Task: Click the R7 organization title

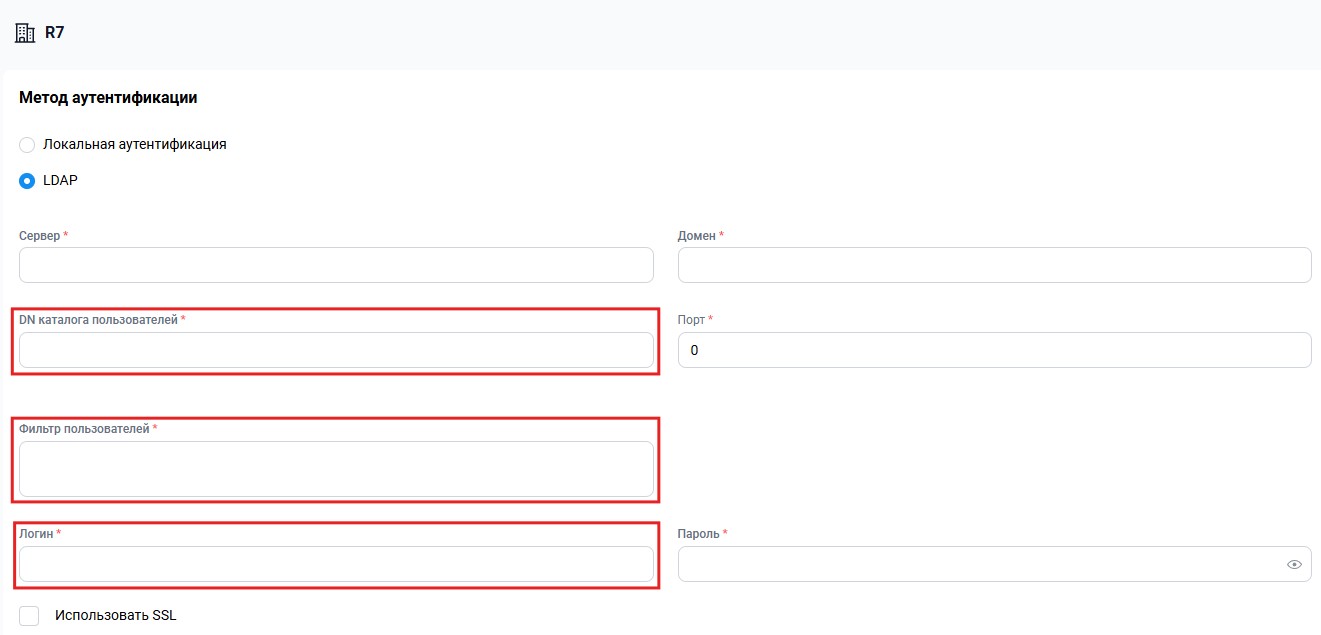Action: [x=55, y=33]
